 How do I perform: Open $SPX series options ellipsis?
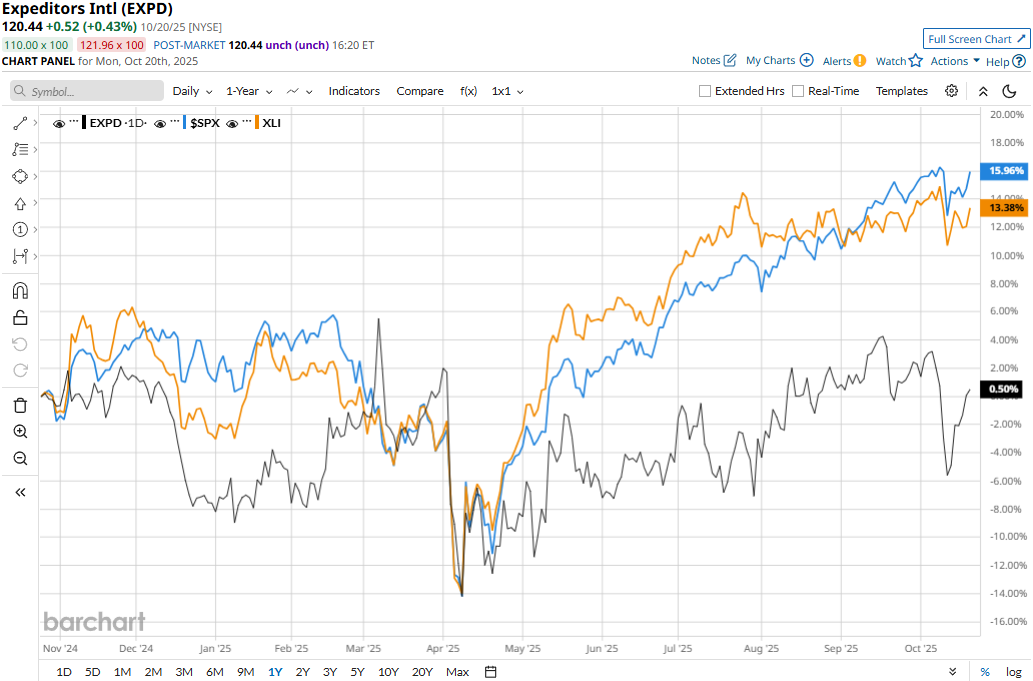coord(175,121)
